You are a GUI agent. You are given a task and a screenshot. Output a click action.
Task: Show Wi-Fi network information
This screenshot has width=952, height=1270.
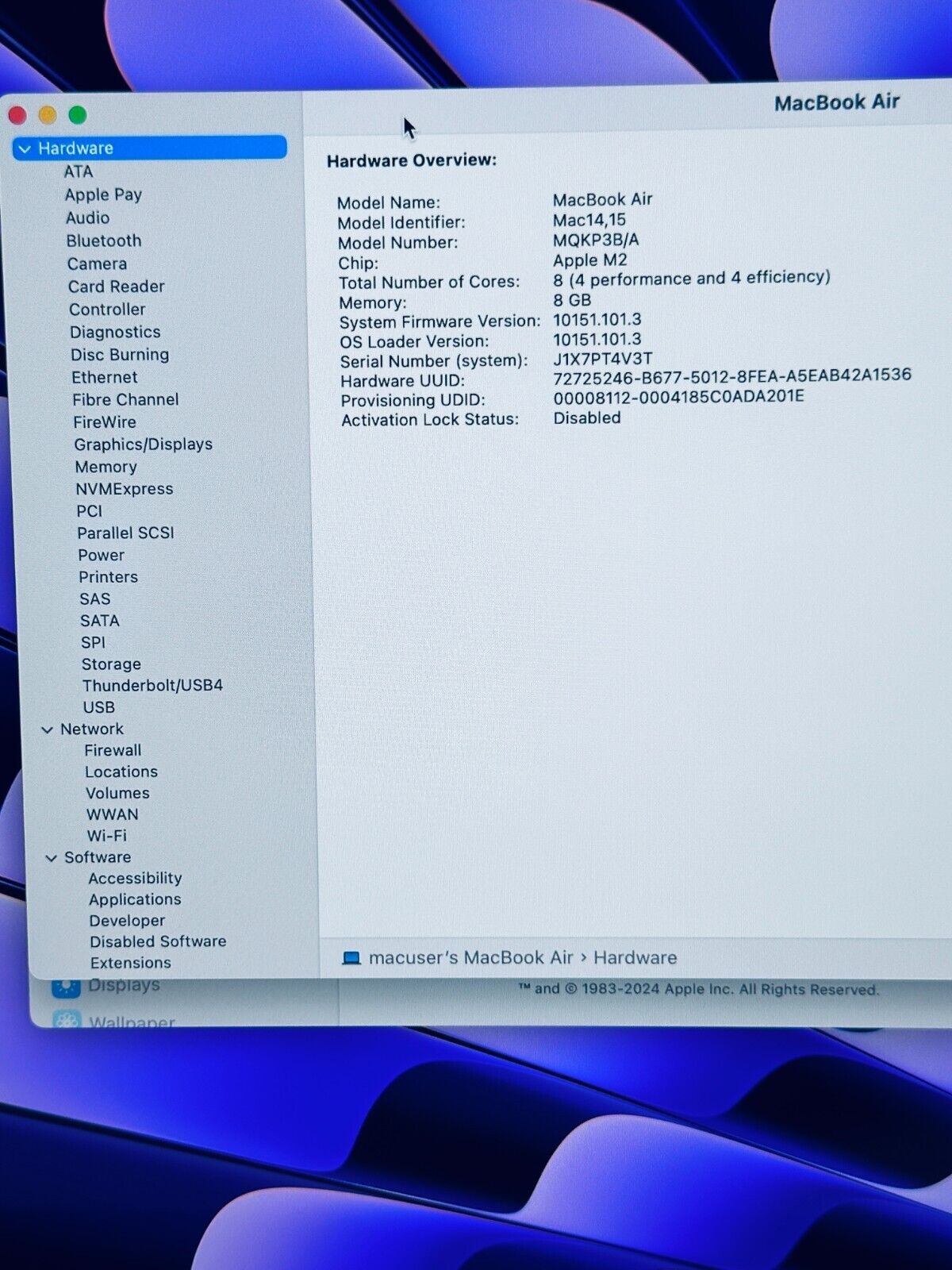tap(107, 836)
